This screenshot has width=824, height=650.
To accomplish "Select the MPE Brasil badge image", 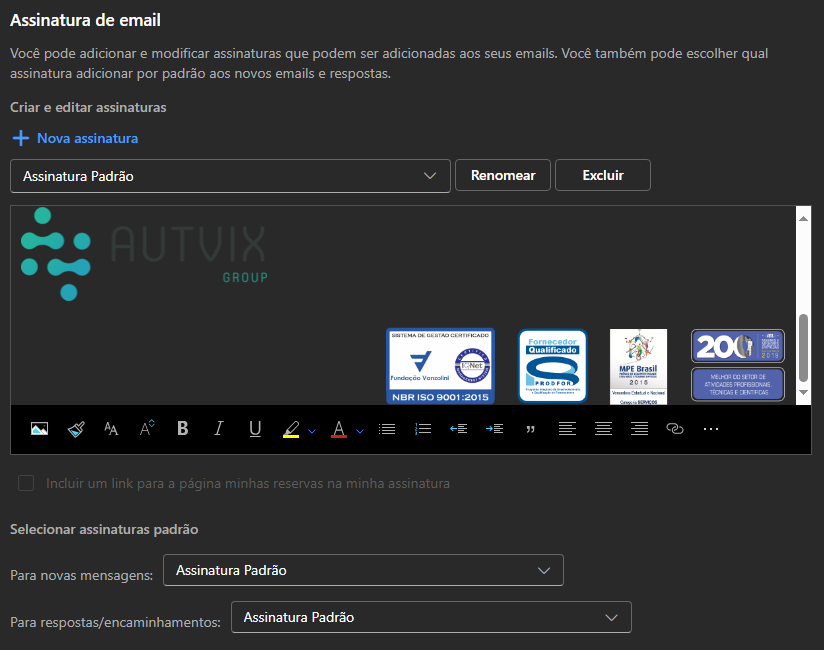I will point(638,367).
